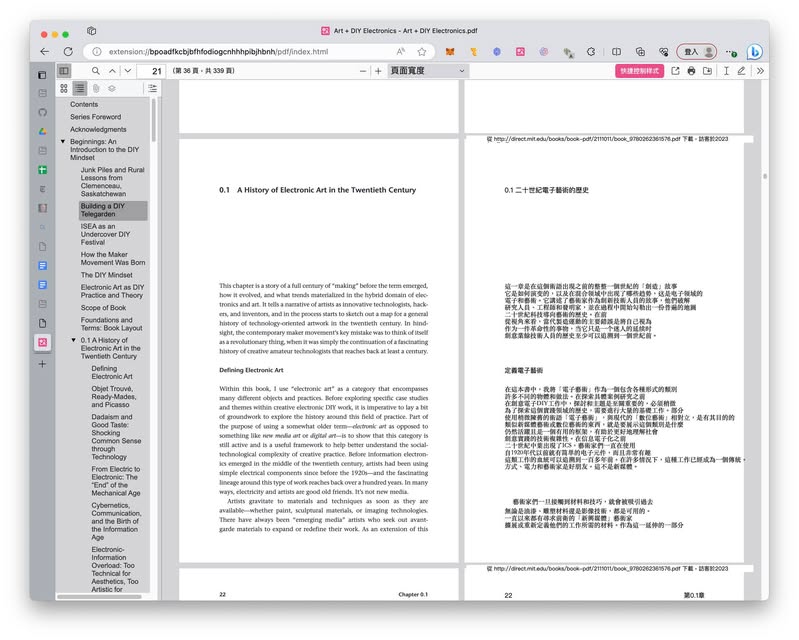Open The DIY Mindset outline entry
Viewport: 799px width, 640px height.
[106, 275]
